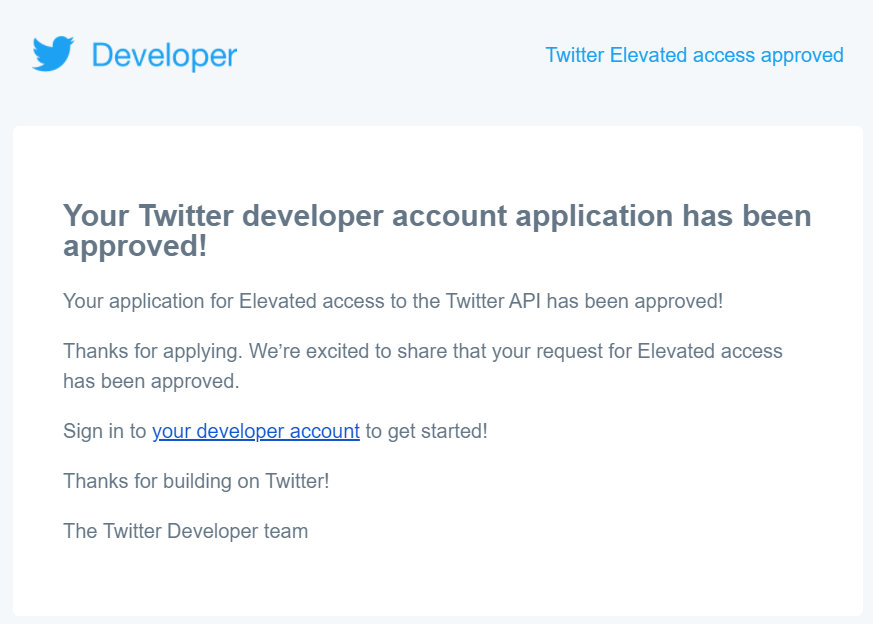Viewport: 873px width, 624px height.
Task: Click the Twitter bird logo
Action: tap(53, 53)
